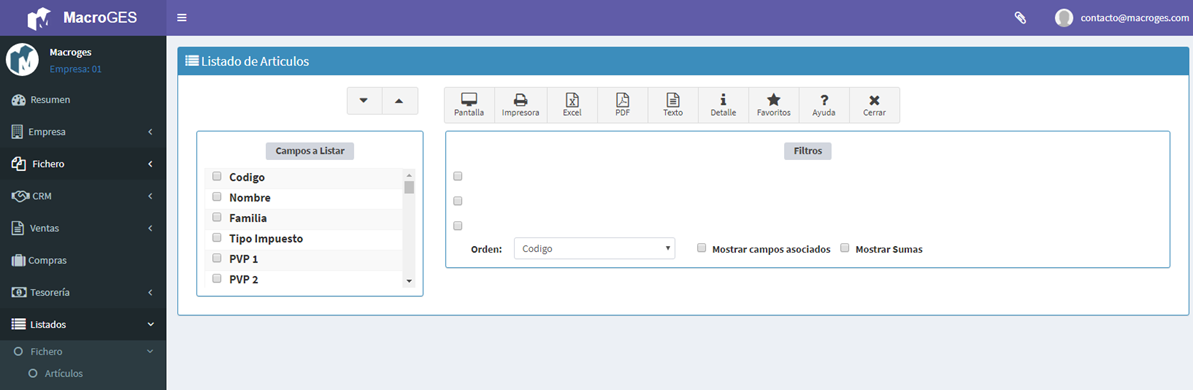Click the move-down caret button
Image resolution: width=1193 pixels, height=390 pixels.
pyautogui.click(x=364, y=100)
